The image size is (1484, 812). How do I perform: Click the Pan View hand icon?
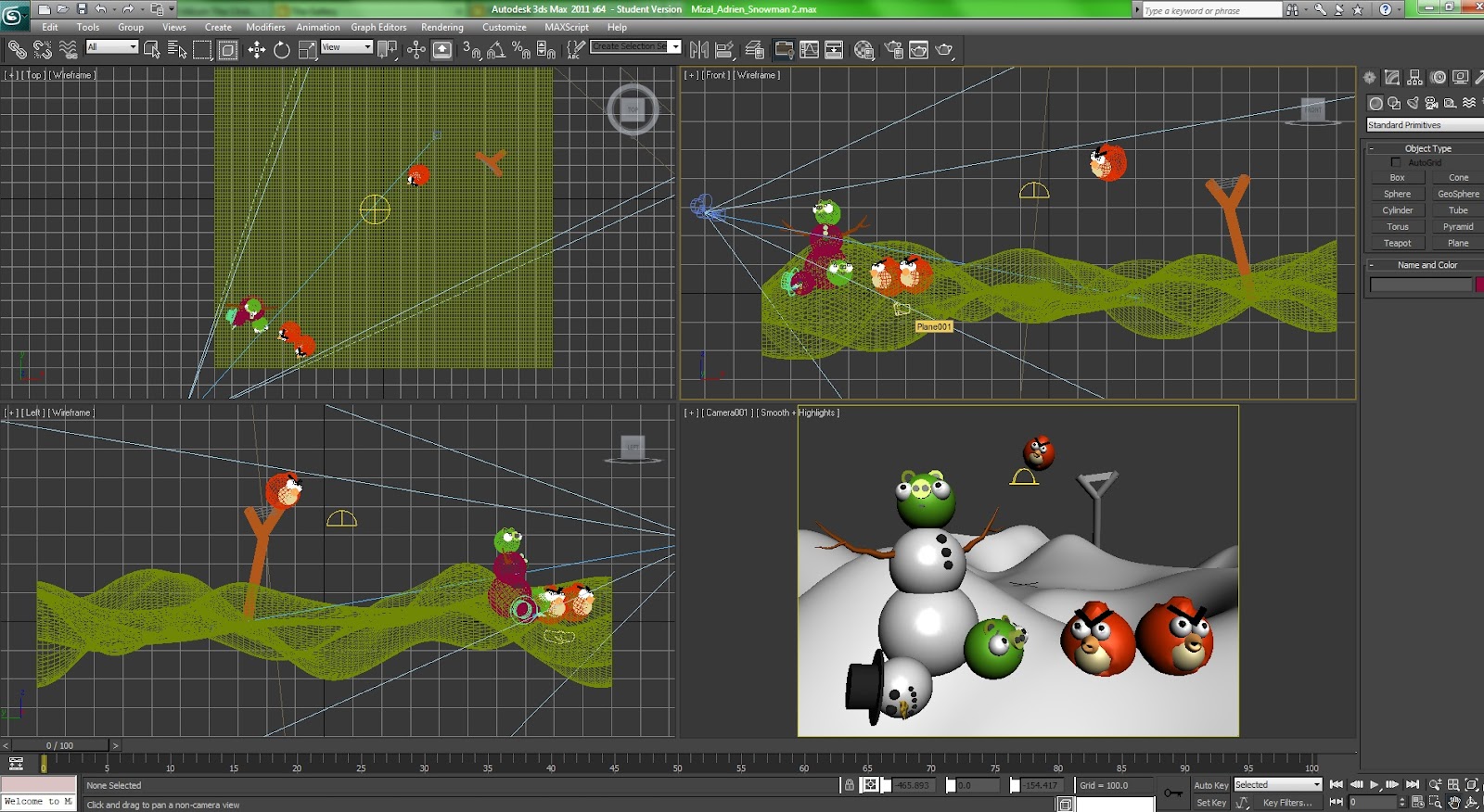(1453, 802)
